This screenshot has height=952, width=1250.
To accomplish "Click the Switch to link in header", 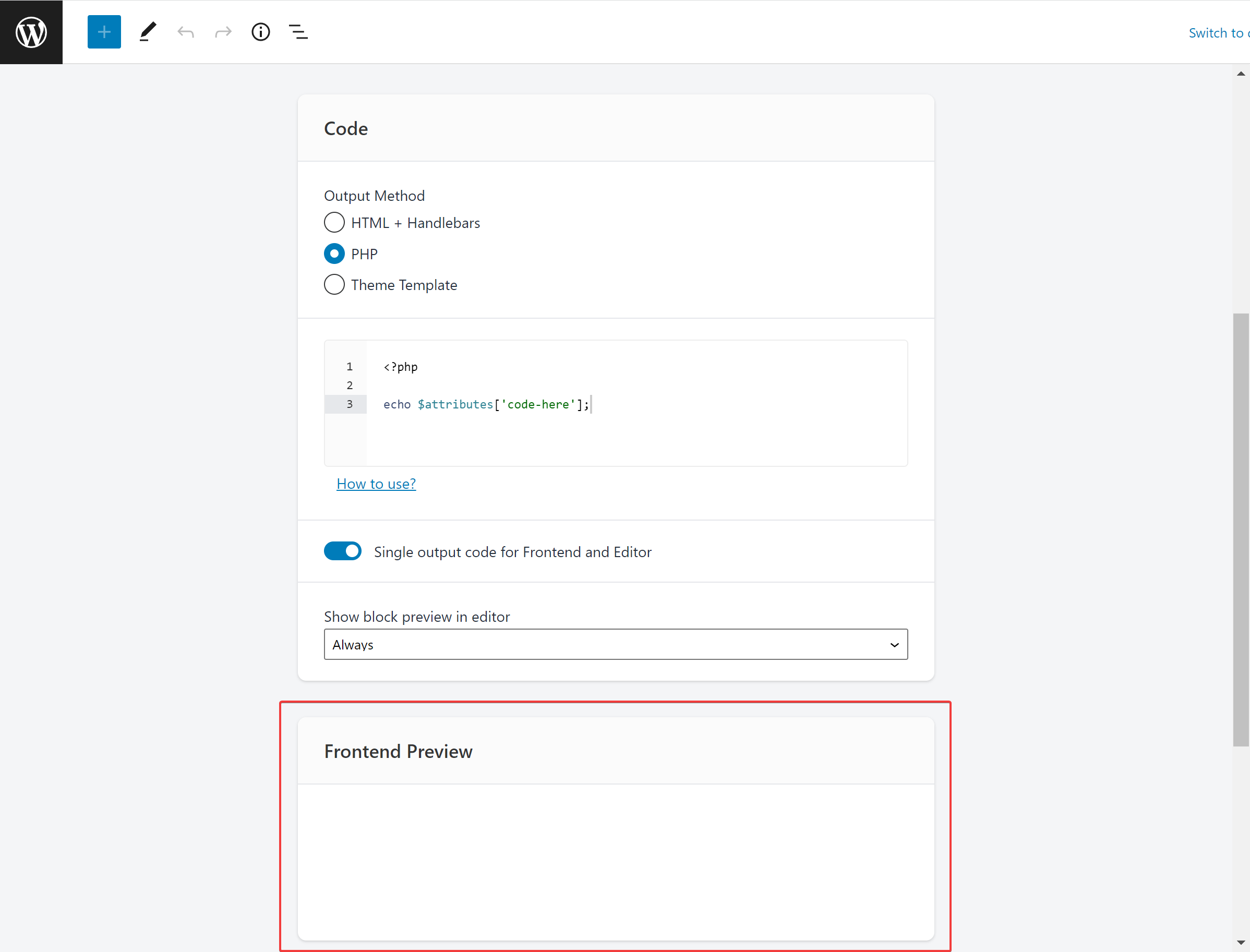I will 1218,33.
